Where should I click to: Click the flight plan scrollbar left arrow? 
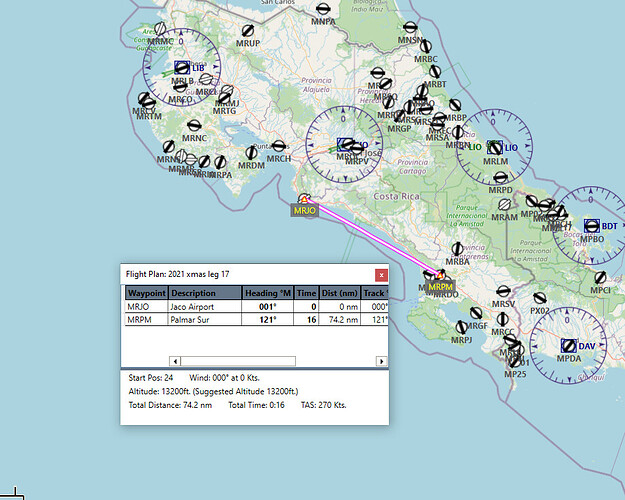pos(175,361)
